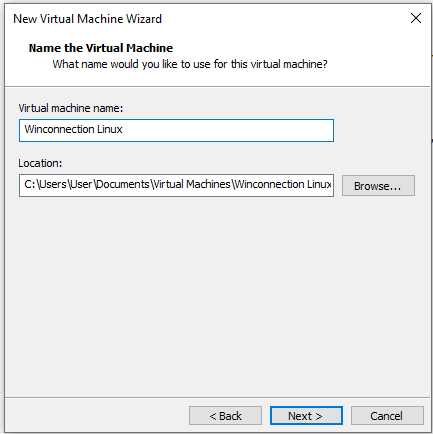This screenshot has width=433, height=434.
Task: Click the "Virtual machine name:" label
Action: [x=71, y=108]
